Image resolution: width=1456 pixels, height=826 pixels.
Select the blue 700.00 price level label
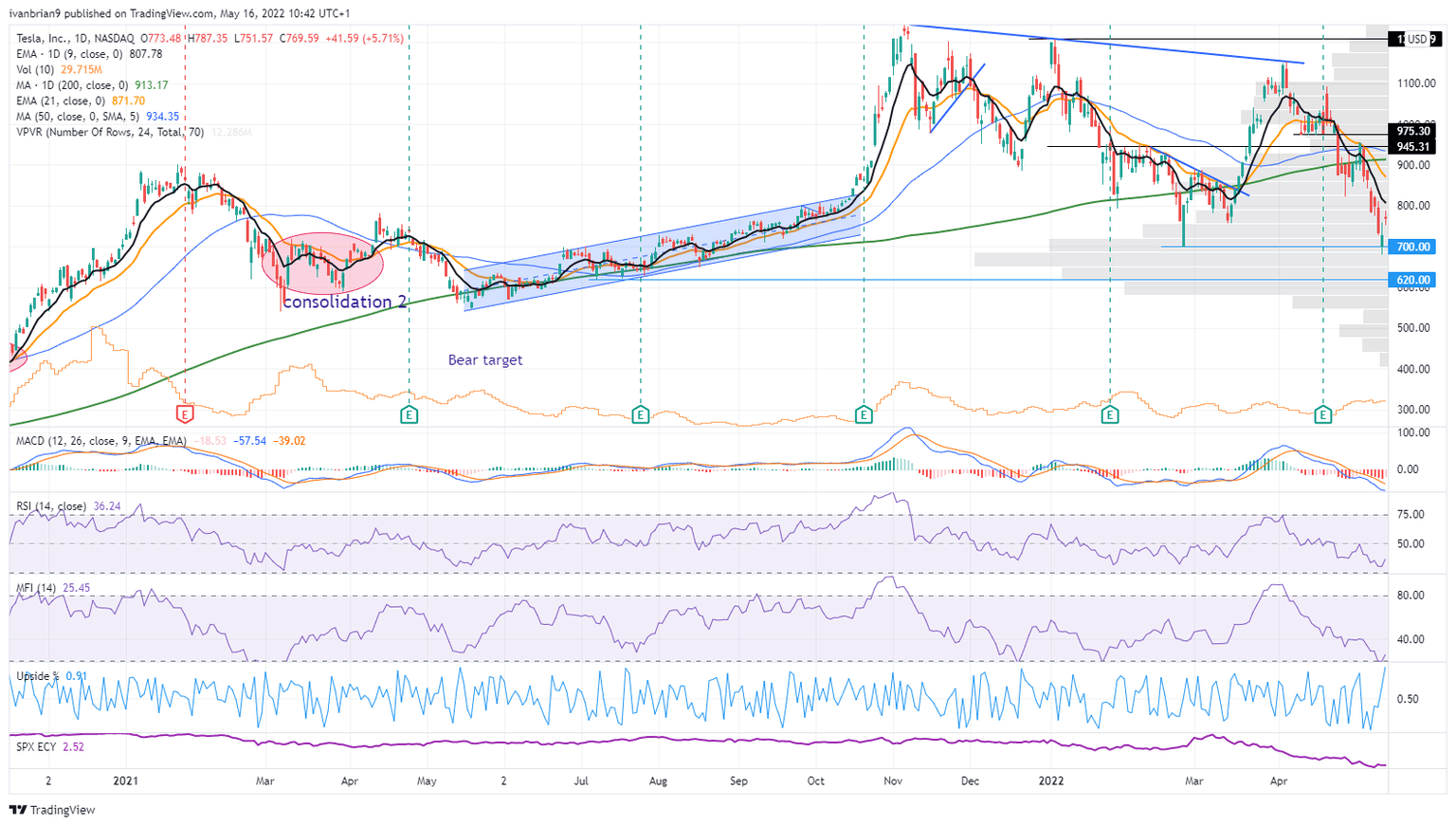pyautogui.click(x=1412, y=247)
